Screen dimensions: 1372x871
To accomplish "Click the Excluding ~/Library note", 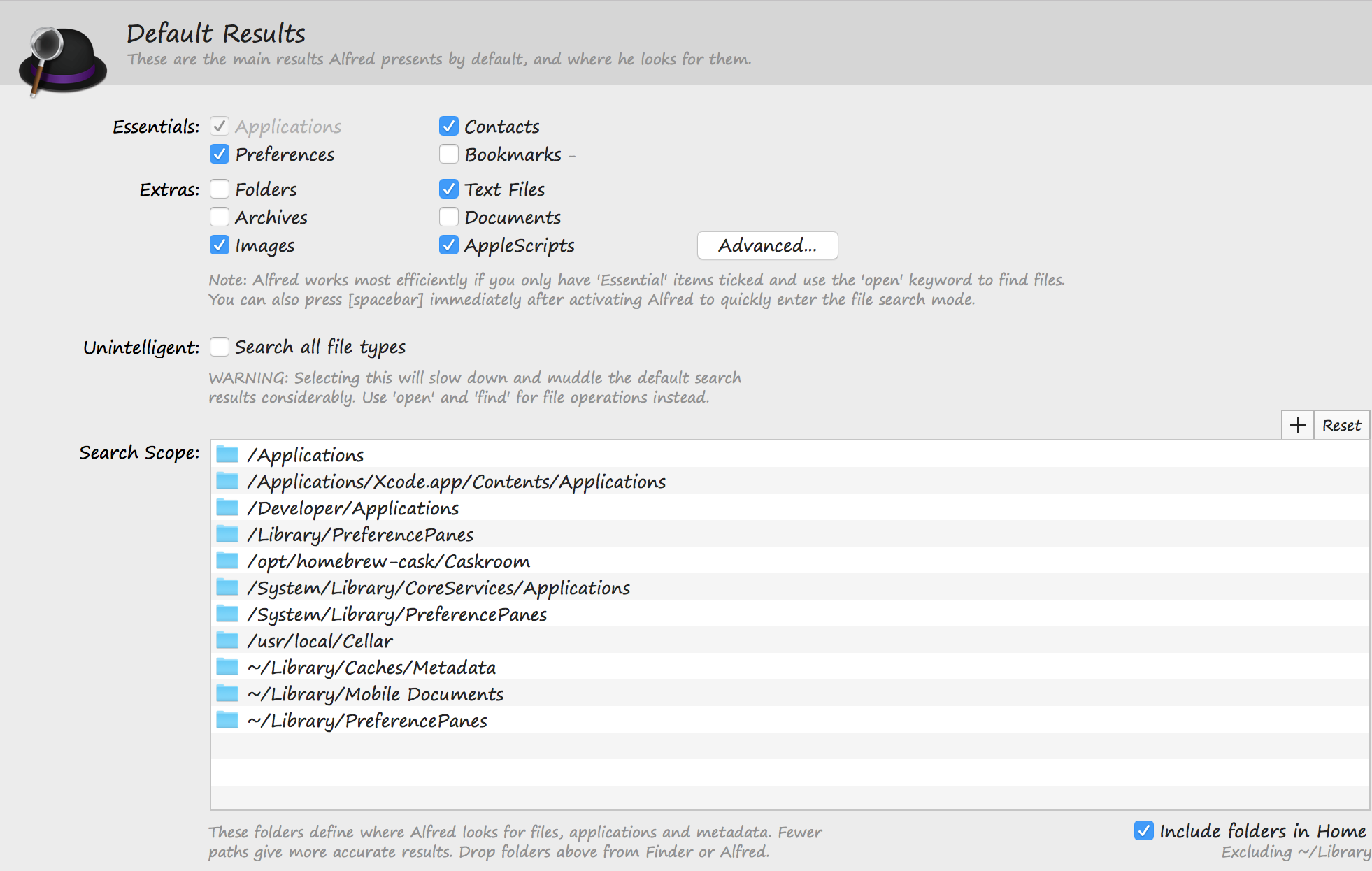I will click(x=1296, y=851).
